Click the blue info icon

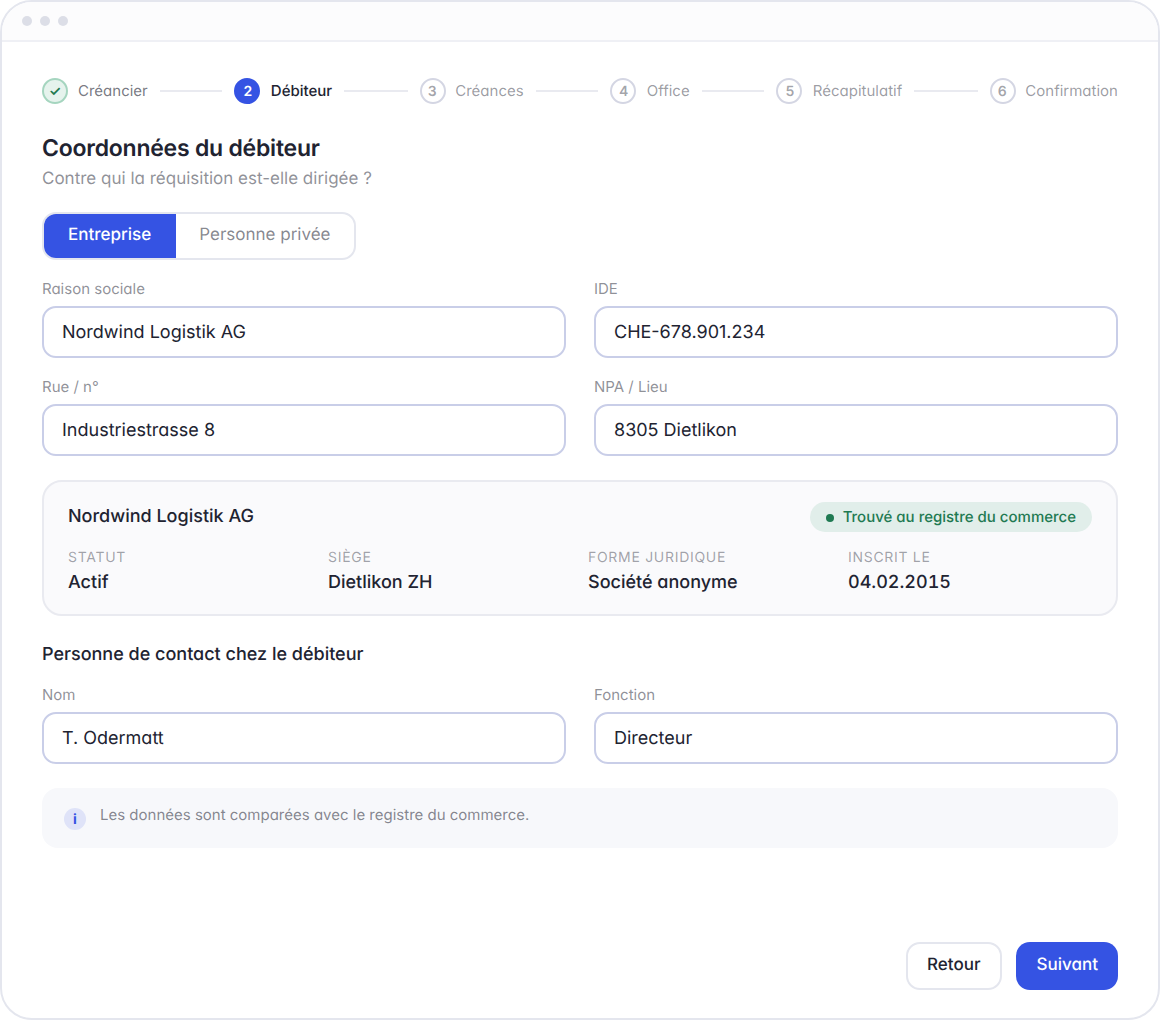click(x=75, y=819)
